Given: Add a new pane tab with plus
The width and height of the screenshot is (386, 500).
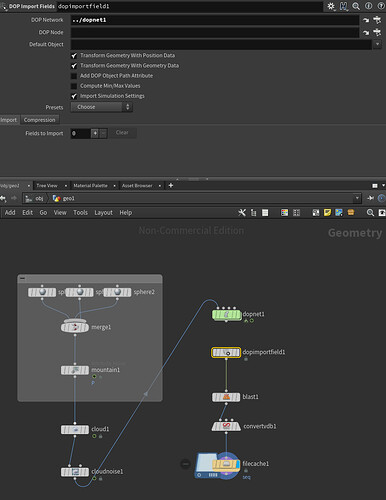Looking at the screenshot, I should tap(171, 185).
